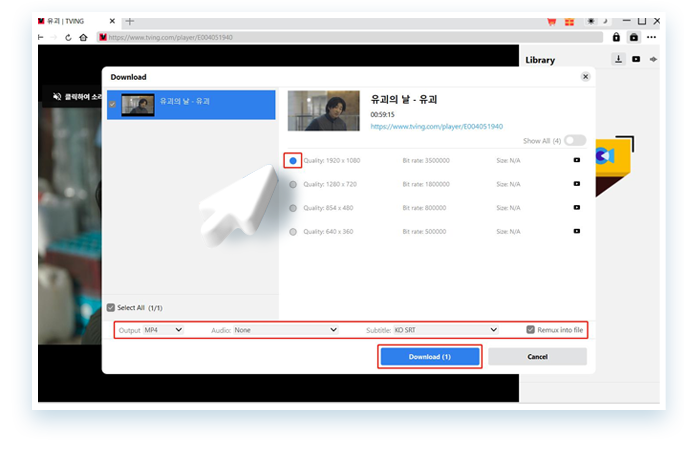Toggle the Select All checkbox
This screenshot has height=449, width=684.
111,308
